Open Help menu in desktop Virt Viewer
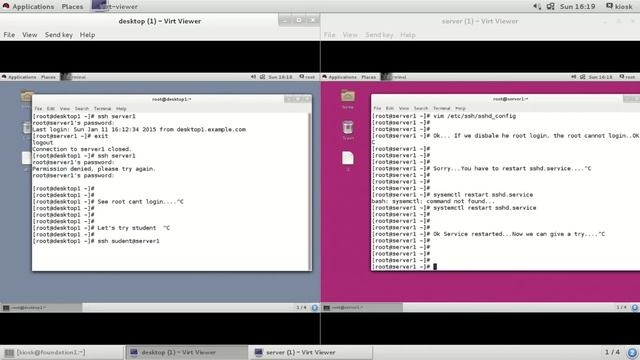640x360 pixels. coord(87,35)
